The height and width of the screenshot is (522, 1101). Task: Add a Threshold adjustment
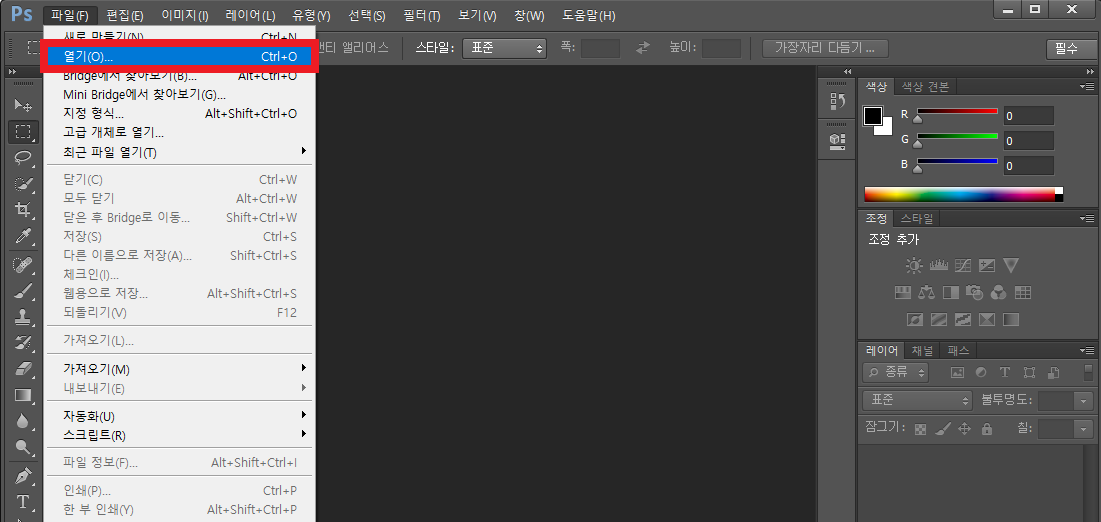pyautogui.click(x=963, y=320)
